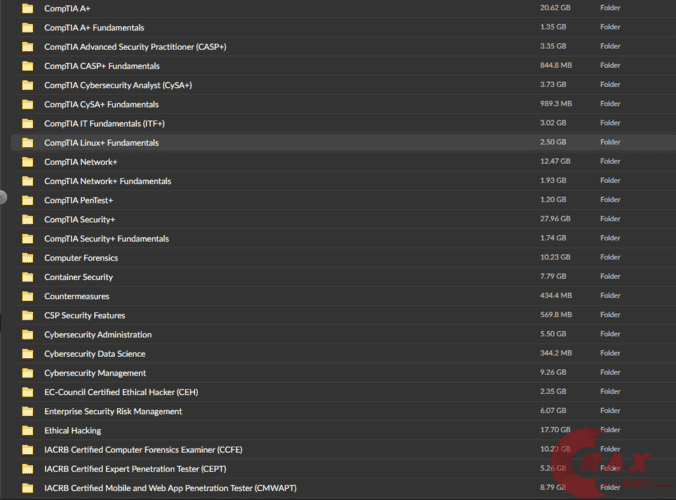Viewport: 676px width, 500px height.
Task: Click the CSP Security Features name
Action: tap(84, 315)
